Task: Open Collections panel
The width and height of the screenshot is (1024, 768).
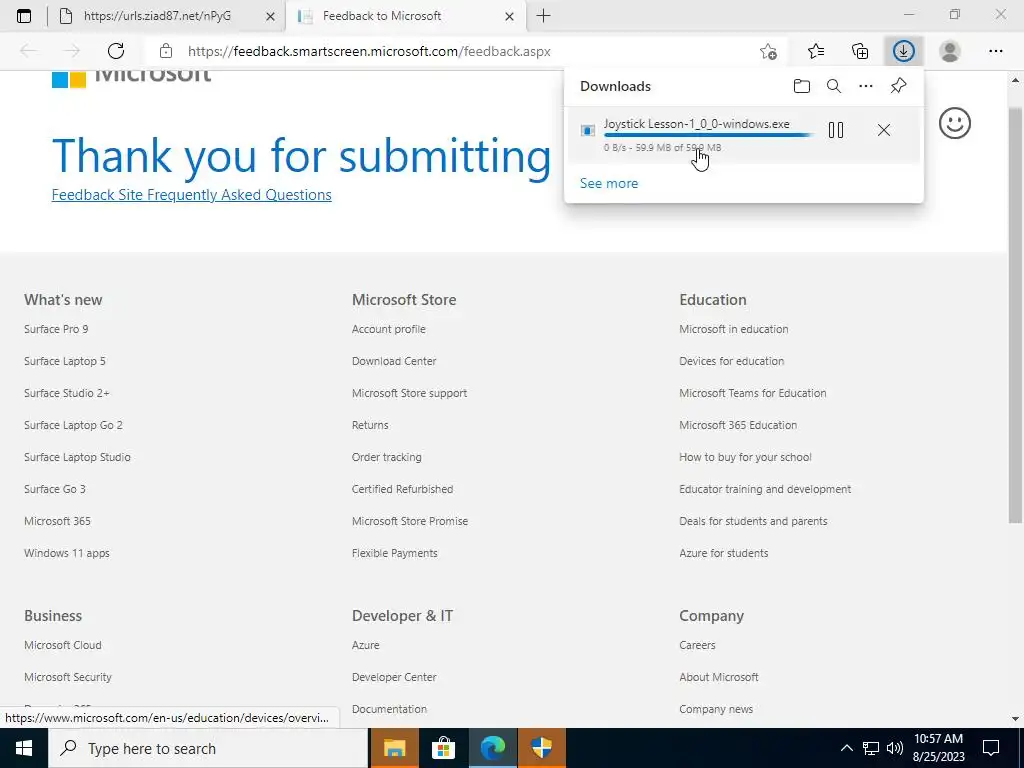Action: pyautogui.click(x=860, y=51)
